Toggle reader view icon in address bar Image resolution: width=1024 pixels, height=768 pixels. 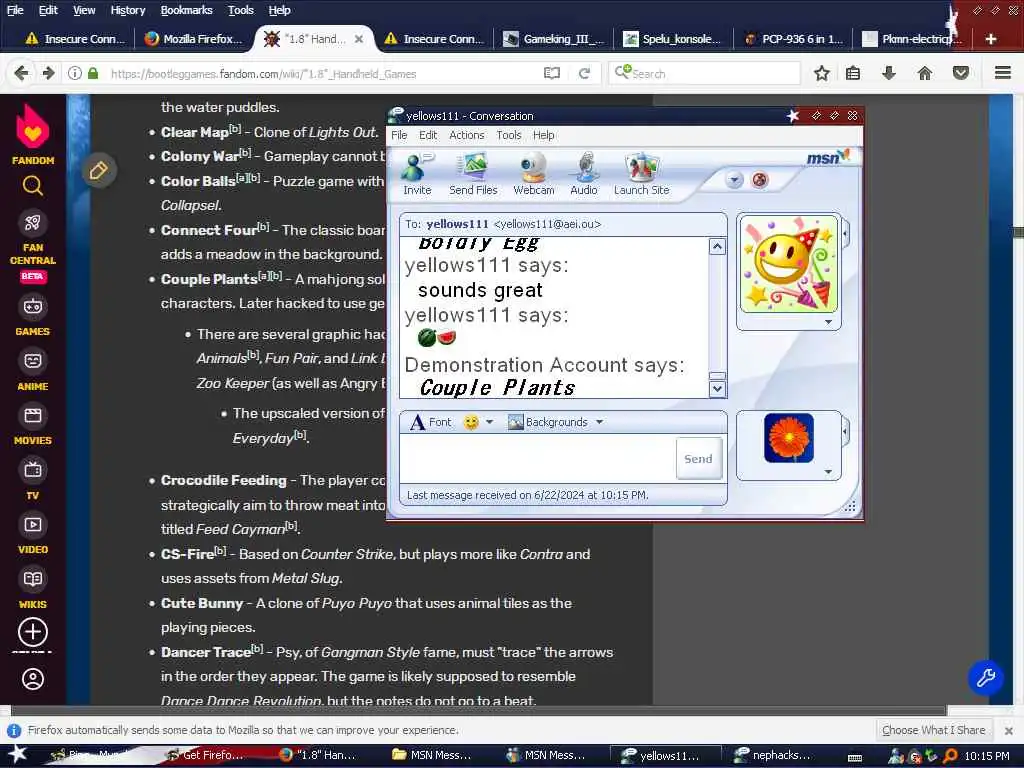point(552,73)
